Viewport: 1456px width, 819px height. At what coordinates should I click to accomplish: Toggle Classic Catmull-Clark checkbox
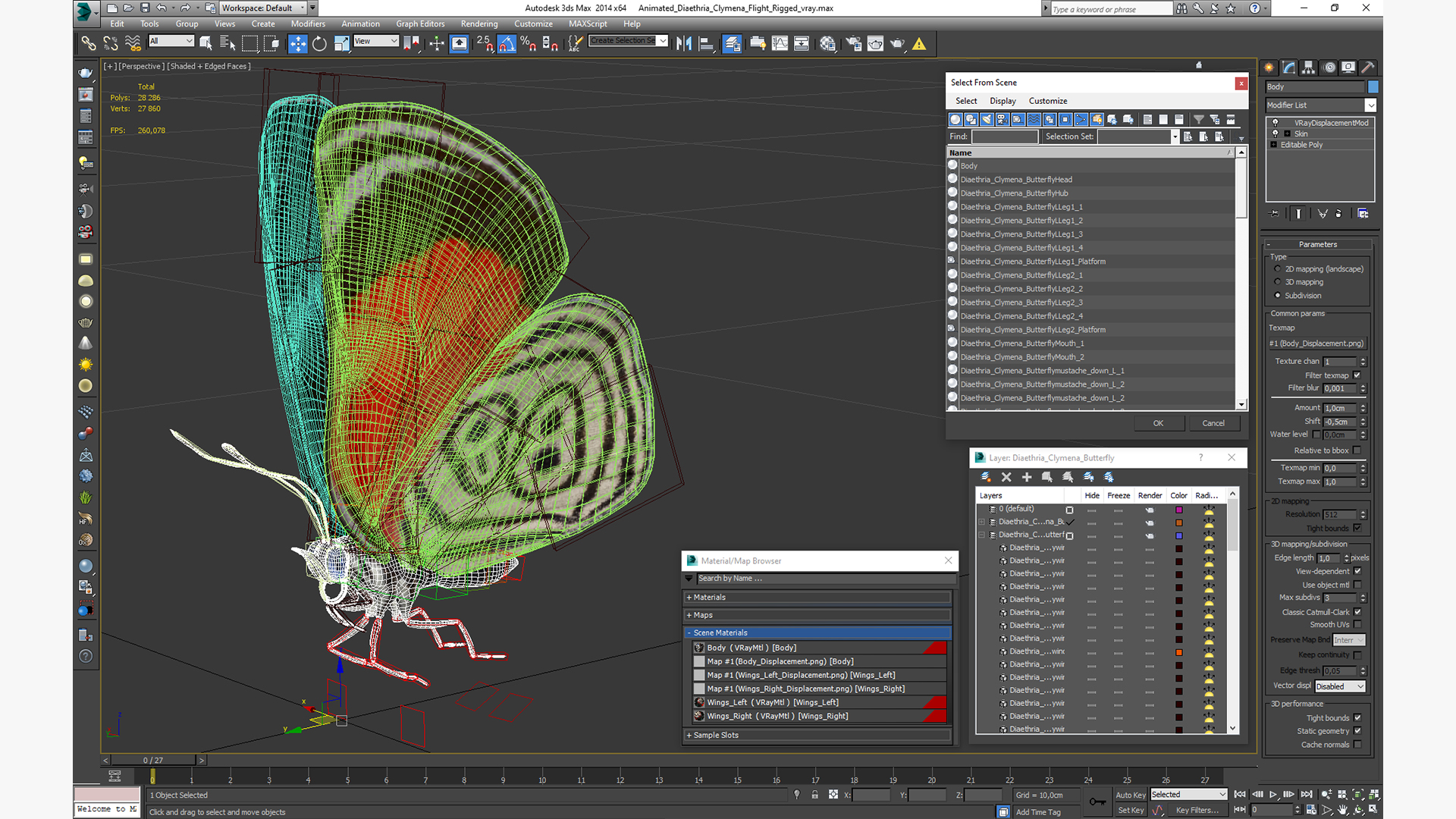pos(1357,612)
